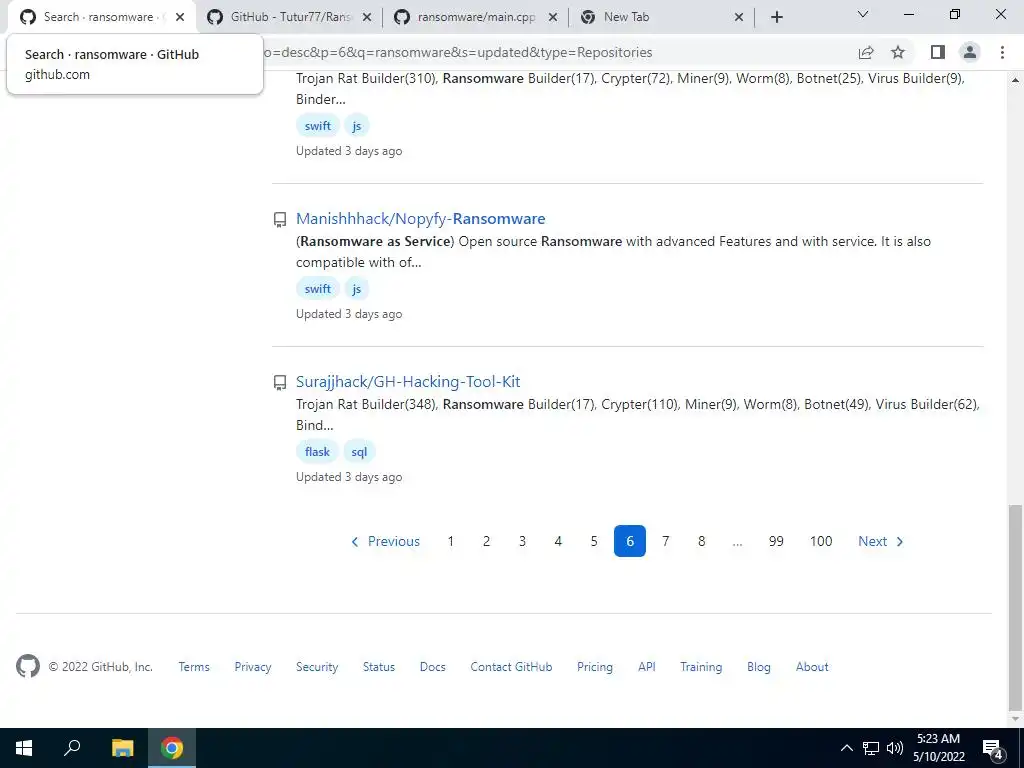Open taskbar search magnifier

pyautogui.click(x=72, y=748)
